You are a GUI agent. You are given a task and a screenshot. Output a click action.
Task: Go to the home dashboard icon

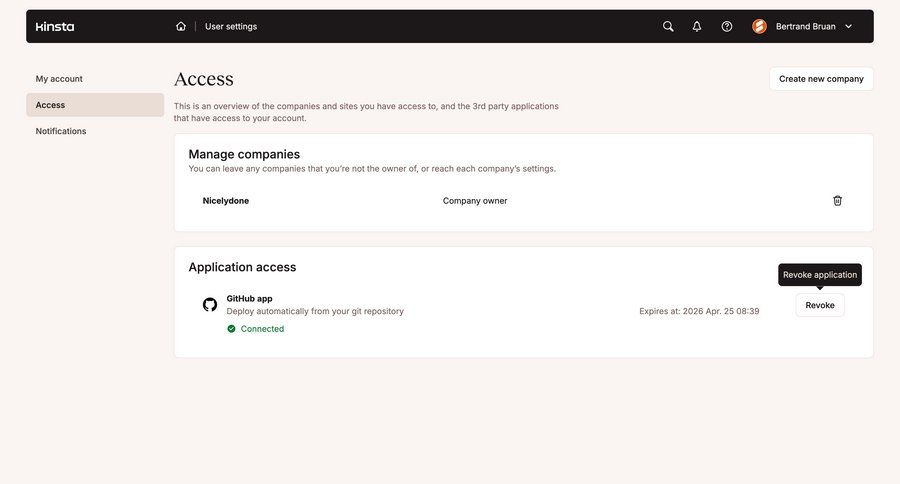pyautogui.click(x=181, y=27)
